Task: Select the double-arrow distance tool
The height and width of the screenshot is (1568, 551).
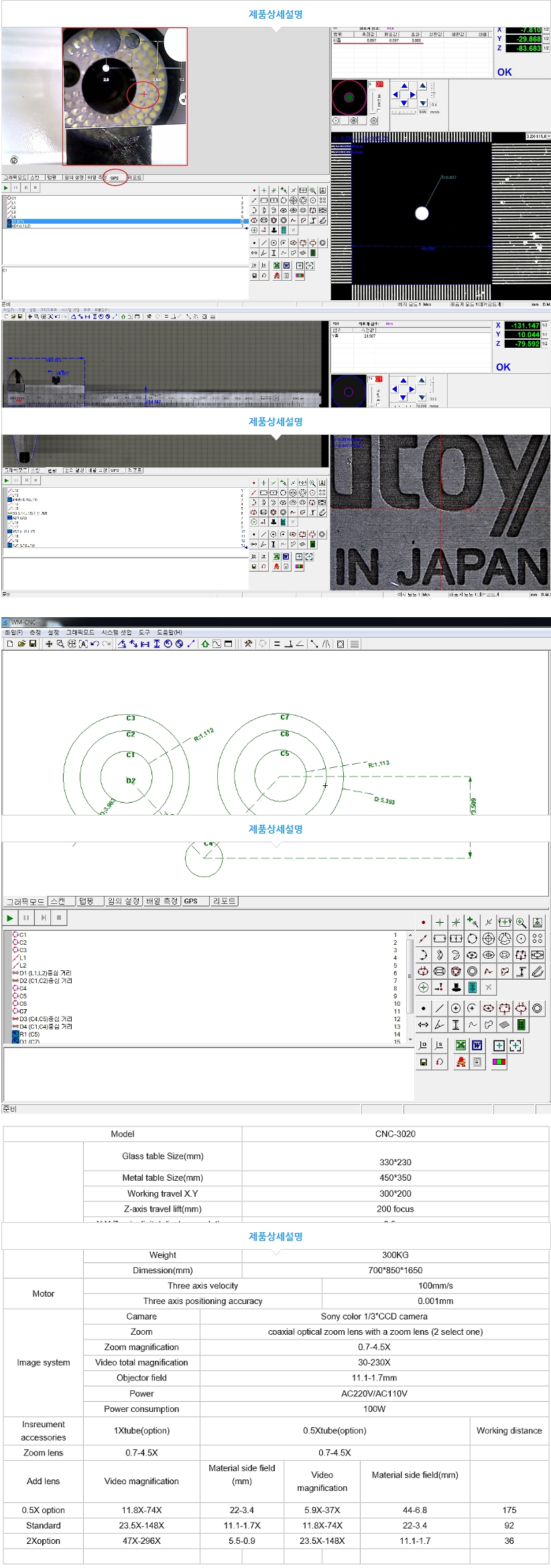Action: pos(423,1025)
